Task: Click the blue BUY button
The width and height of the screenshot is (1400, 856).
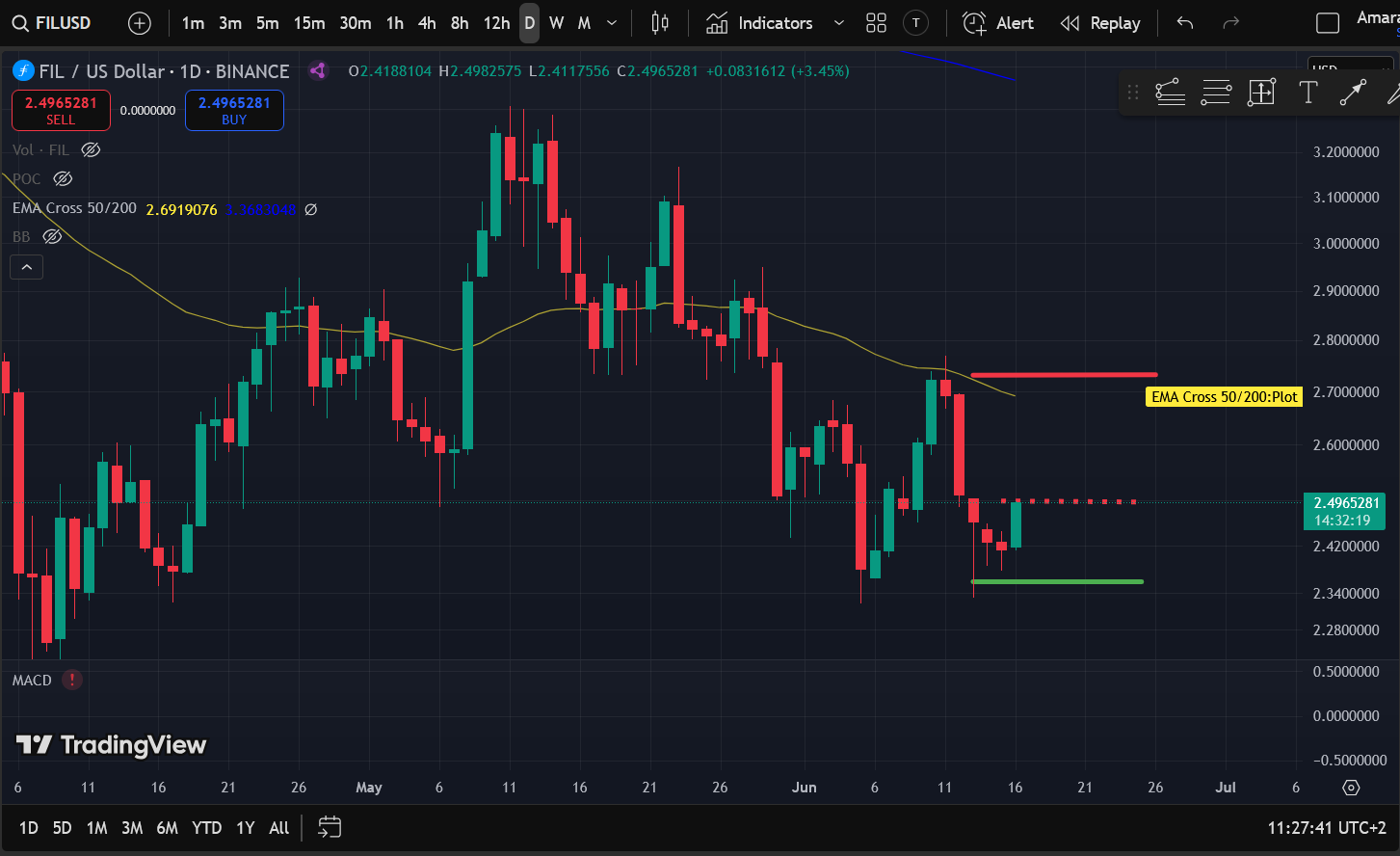Action: pyautogui.click(x=234, y=110)
